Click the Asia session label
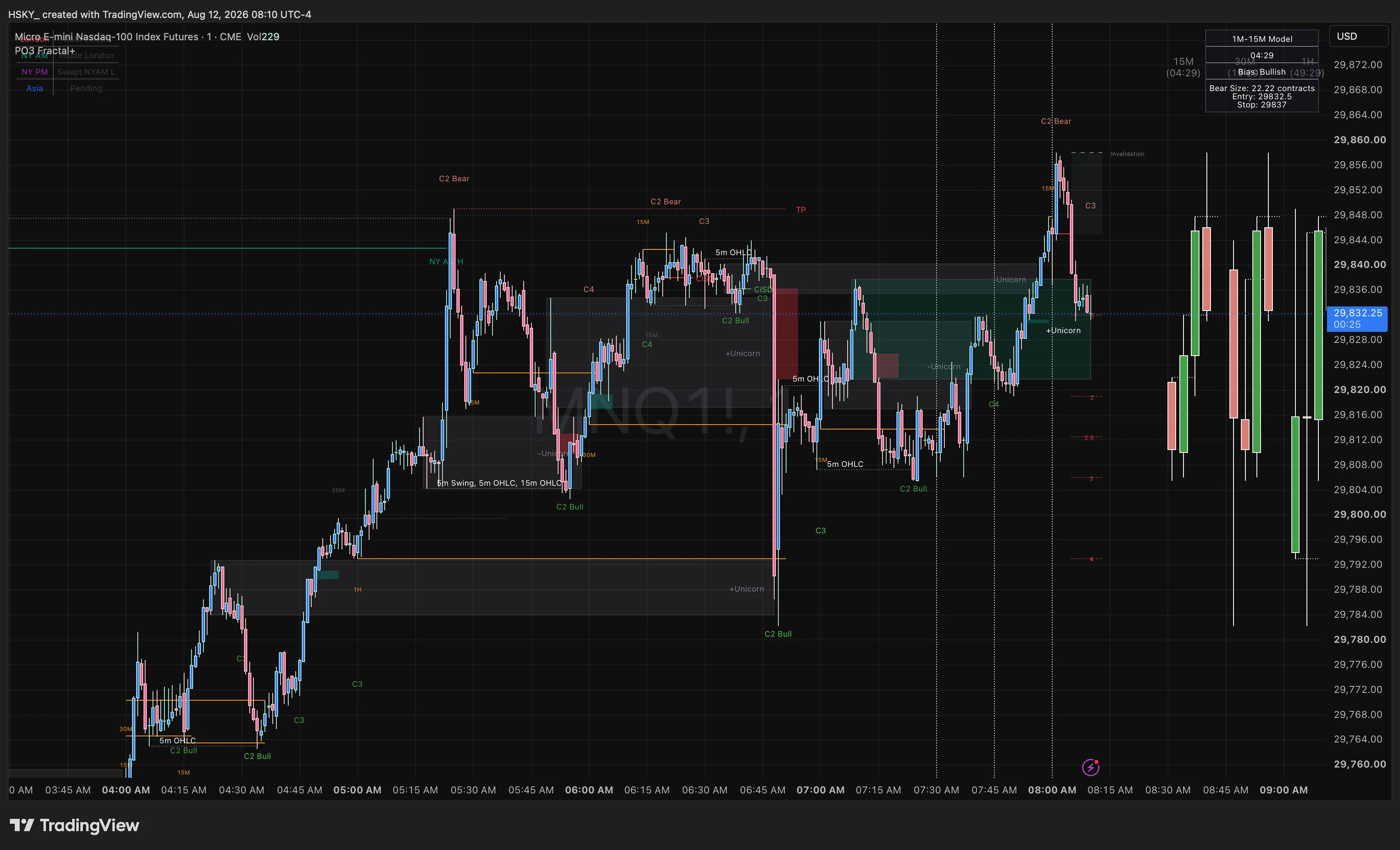This screenshot has height=850, width=1400. pyautogui.click(x=35, y=88)
